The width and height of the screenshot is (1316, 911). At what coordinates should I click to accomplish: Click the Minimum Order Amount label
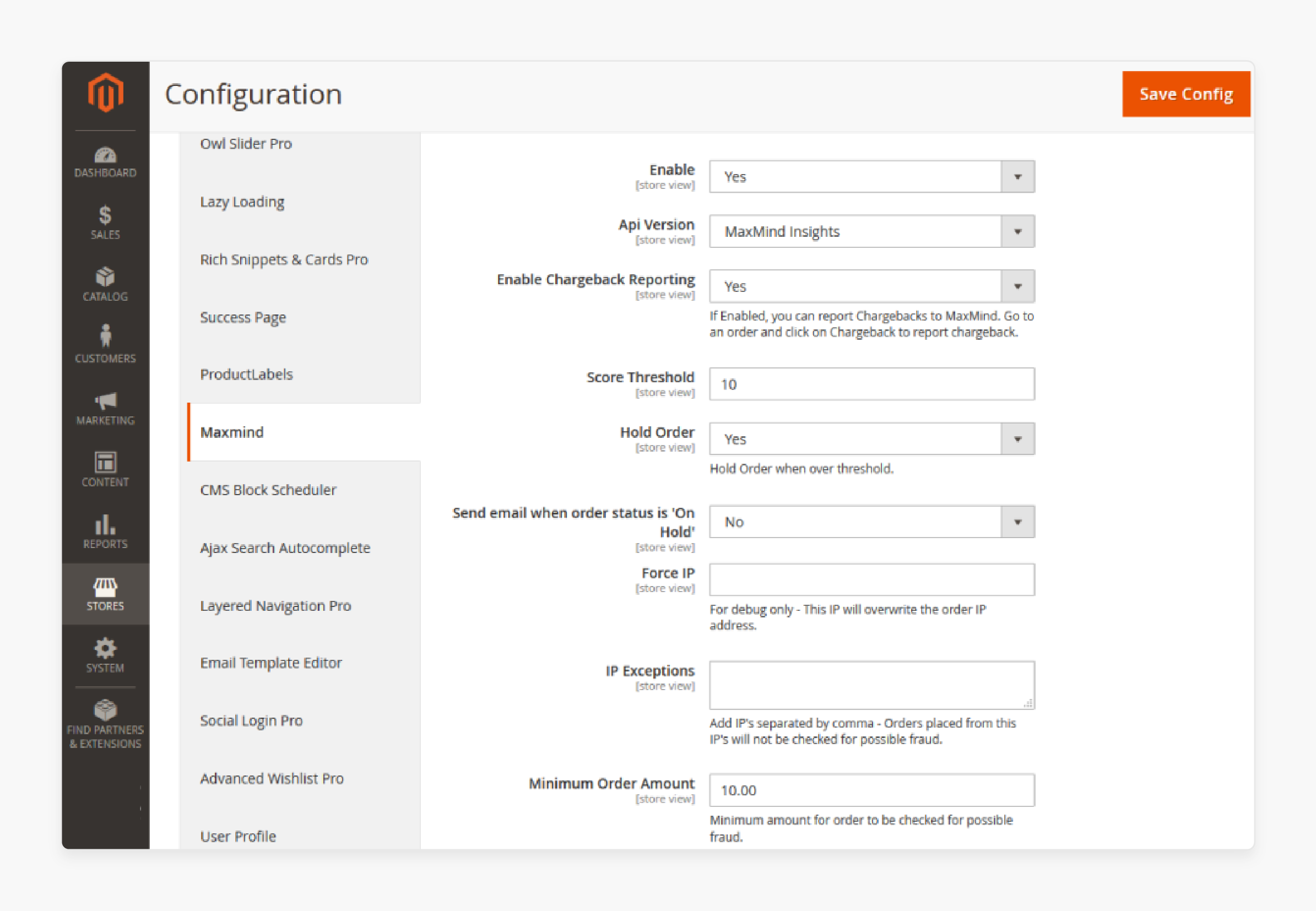coord(611,783)
